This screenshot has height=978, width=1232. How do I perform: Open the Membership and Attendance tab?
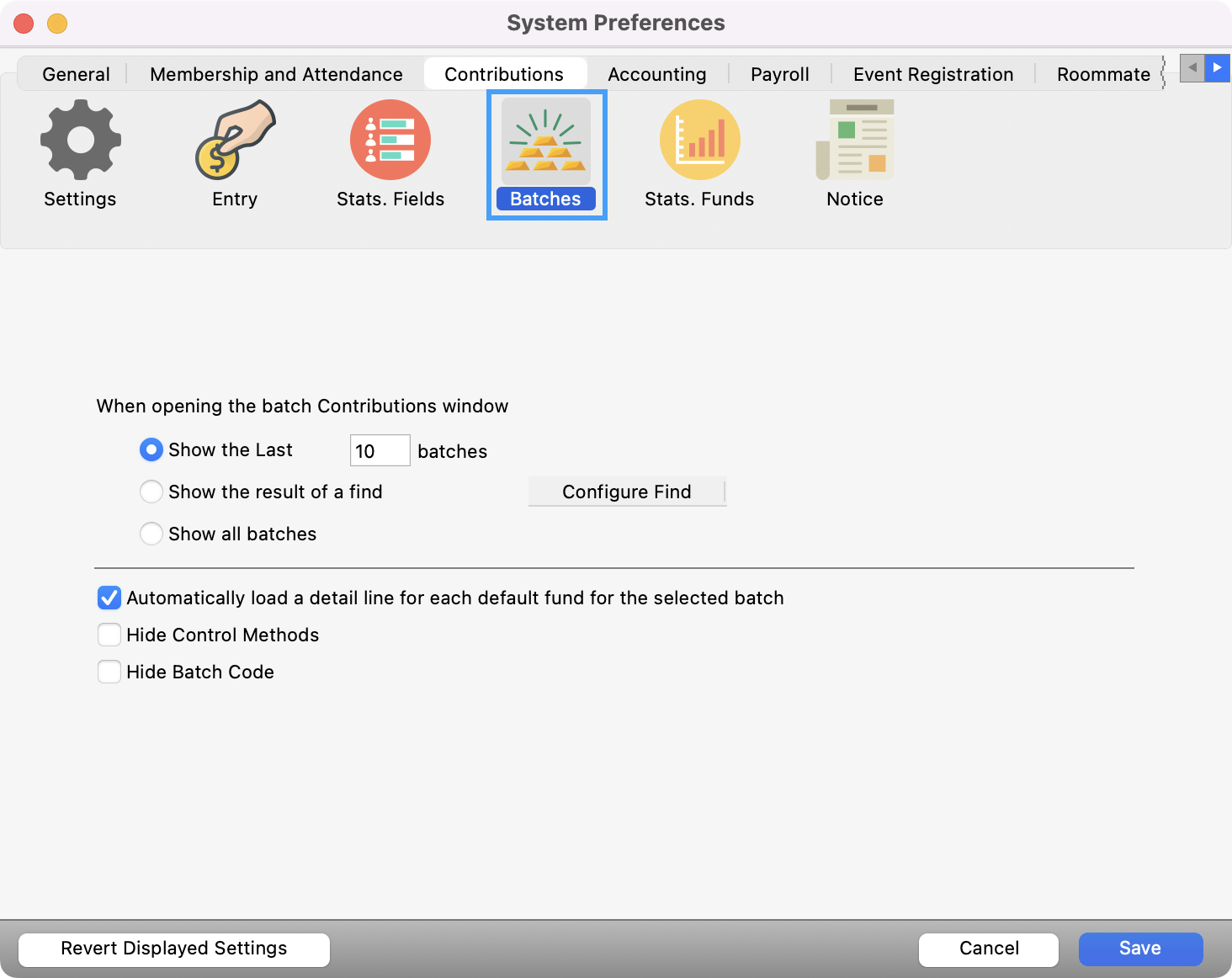point(276,74)
